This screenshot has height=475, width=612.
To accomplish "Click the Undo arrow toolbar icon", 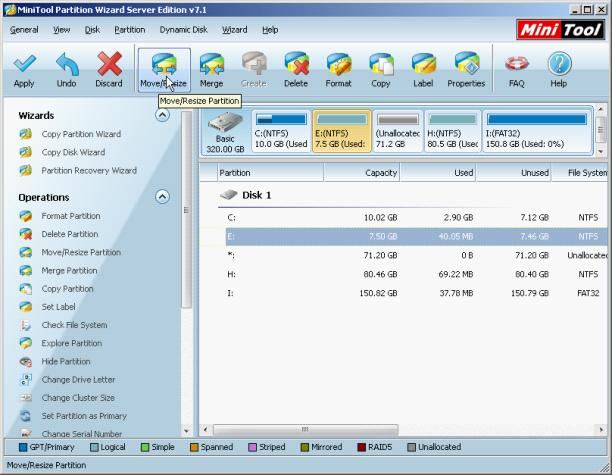I will click(67, 64).
